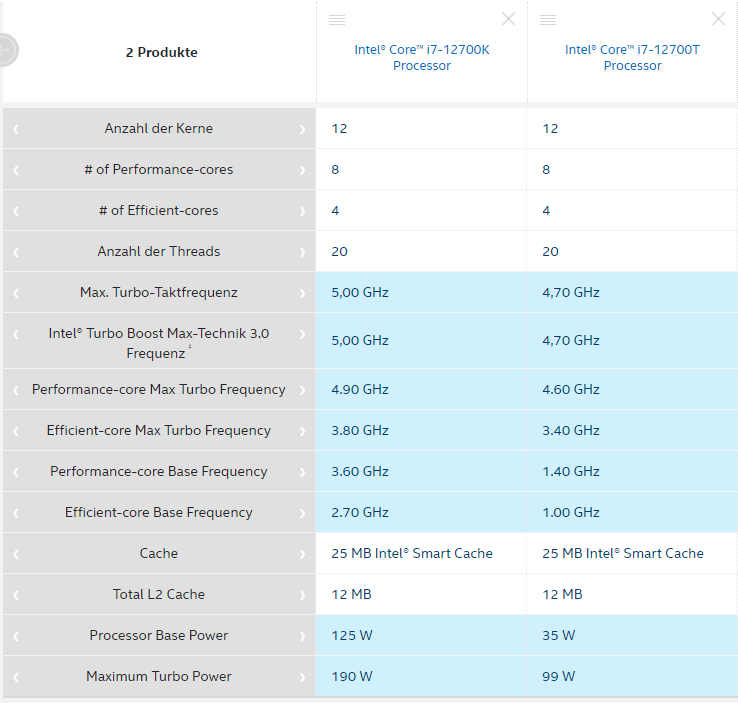Grab the i7-12700T column reorder handle
Screen dimensions: 738x703
[x=548, y=20]
